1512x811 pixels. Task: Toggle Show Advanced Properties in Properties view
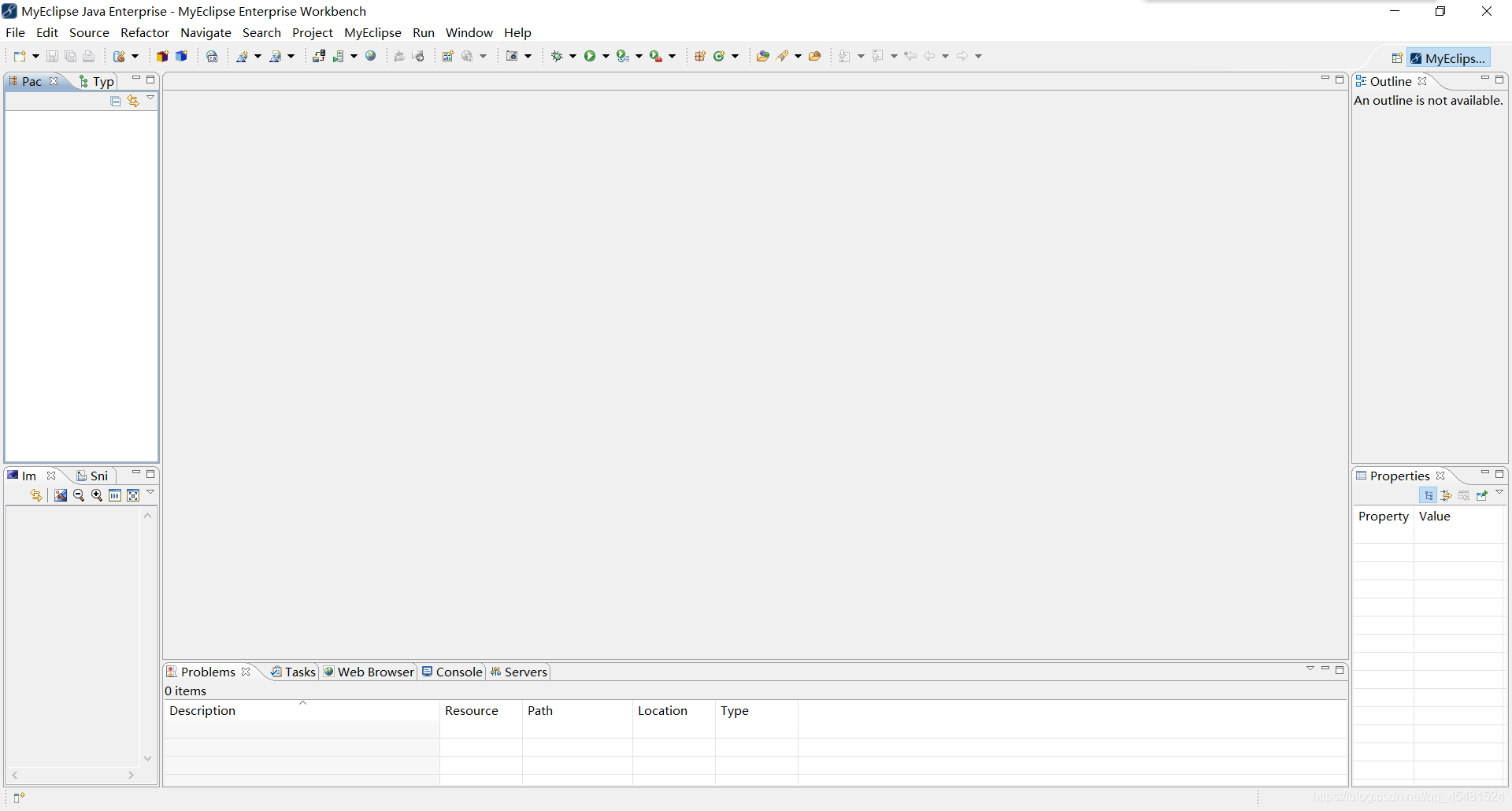[x=1447, y=495]
